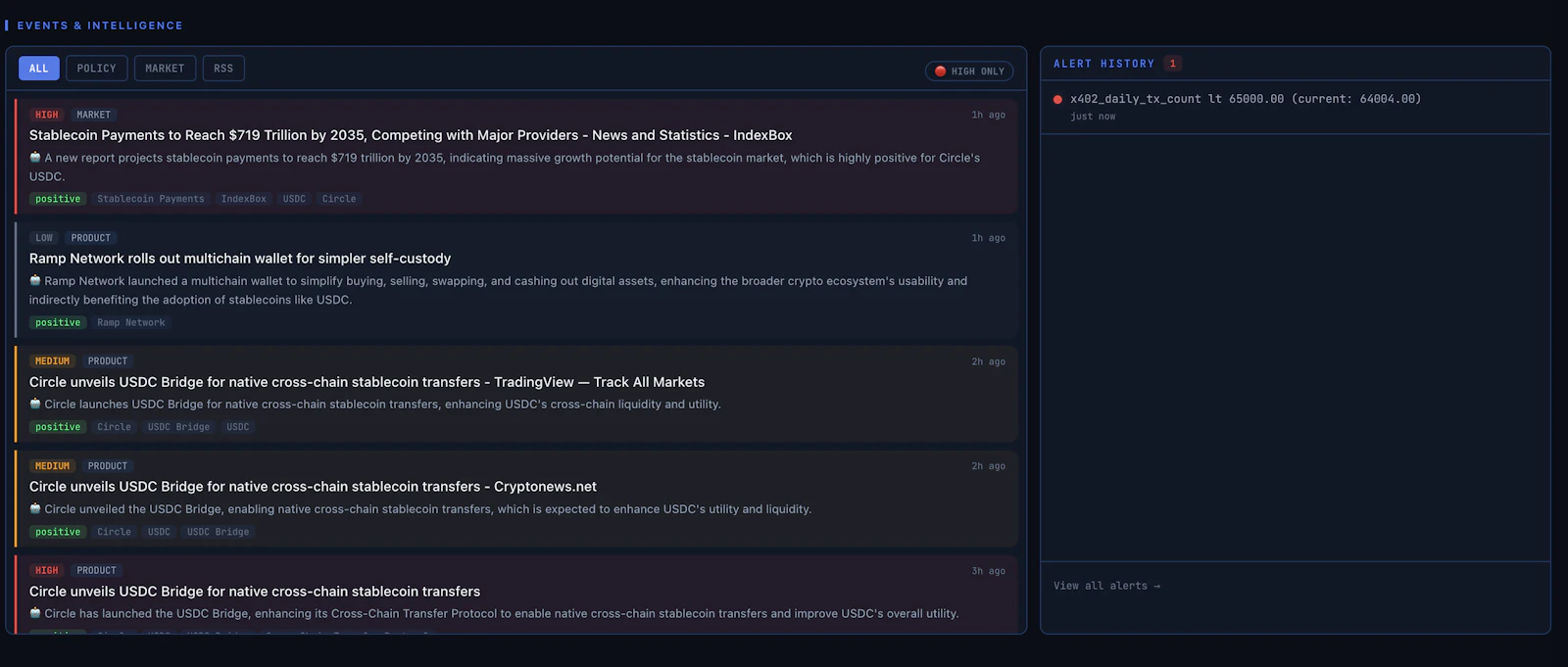This screenshot has width=1568, height=667.
Task: Select Circle tag on the IndexBox story
Action: pos(339,199)
